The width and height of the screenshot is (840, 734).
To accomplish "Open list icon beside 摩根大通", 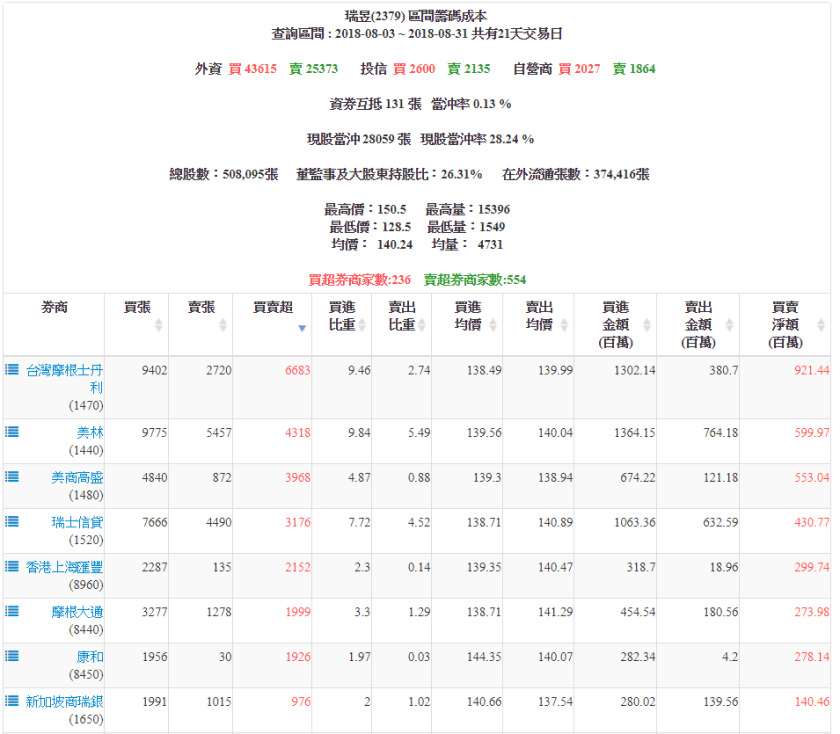I will tap(12, 611).
